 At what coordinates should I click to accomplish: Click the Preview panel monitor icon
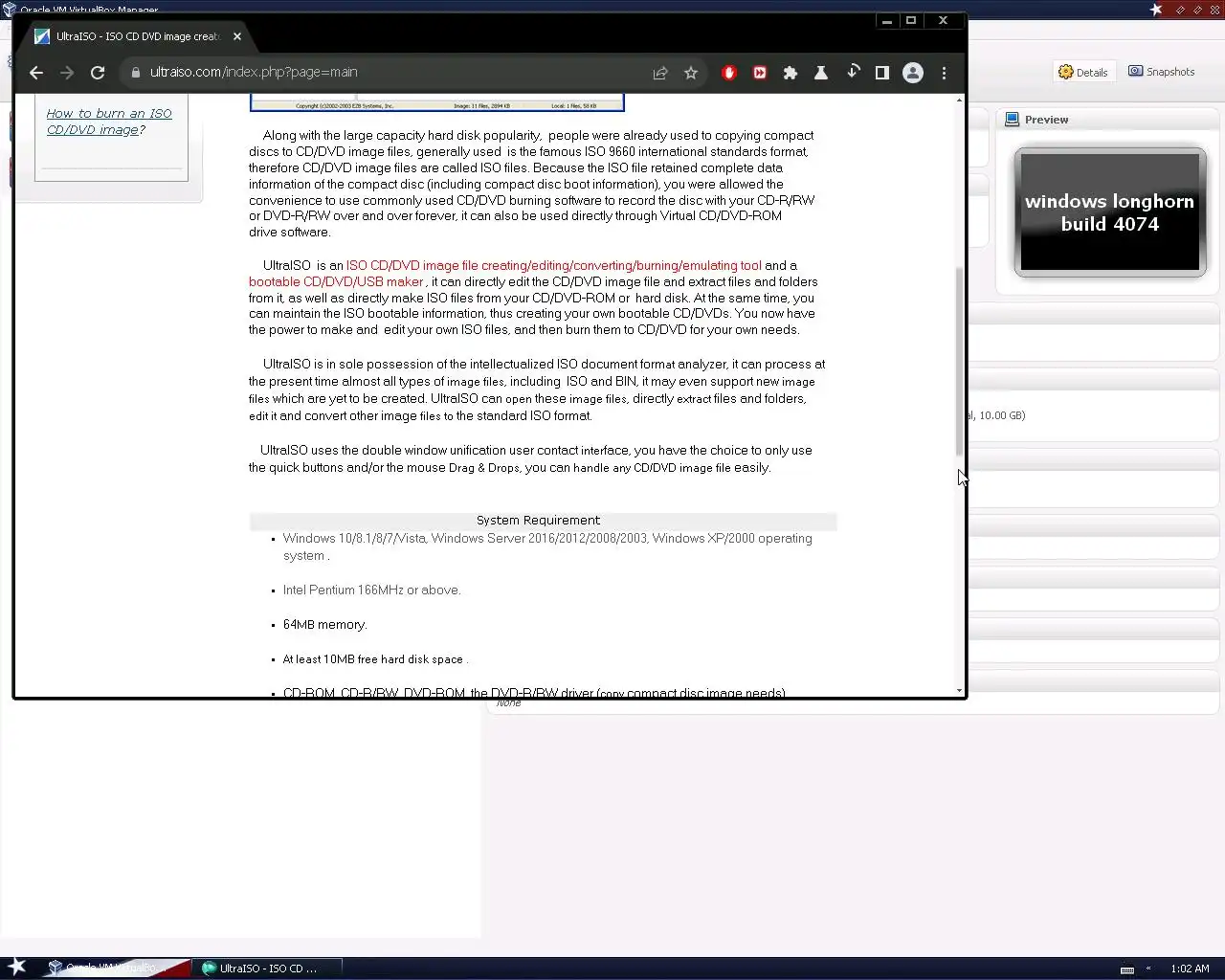click(1012, 120)
